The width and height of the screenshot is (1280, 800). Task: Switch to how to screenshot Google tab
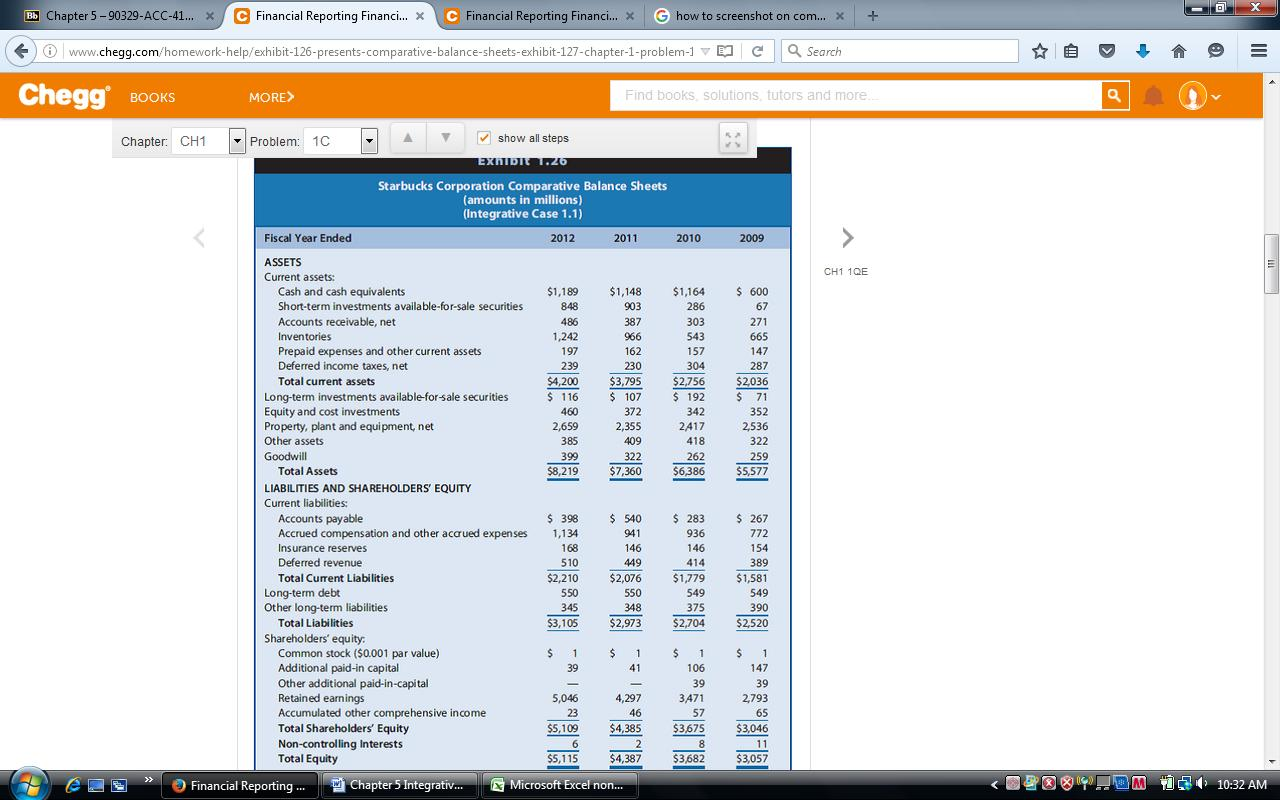(x=749, y=16)
